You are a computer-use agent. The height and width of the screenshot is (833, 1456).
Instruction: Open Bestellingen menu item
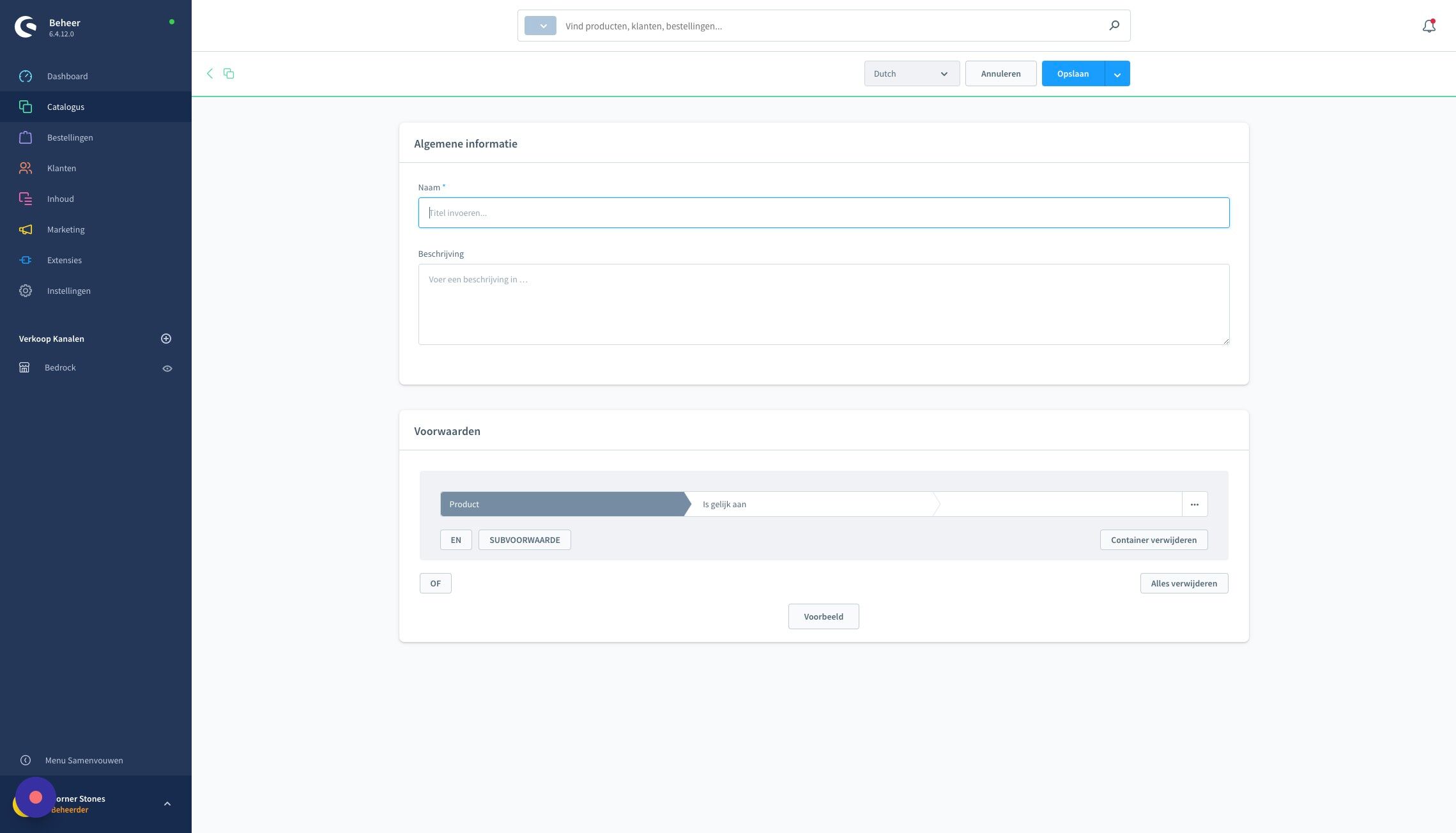96,137
